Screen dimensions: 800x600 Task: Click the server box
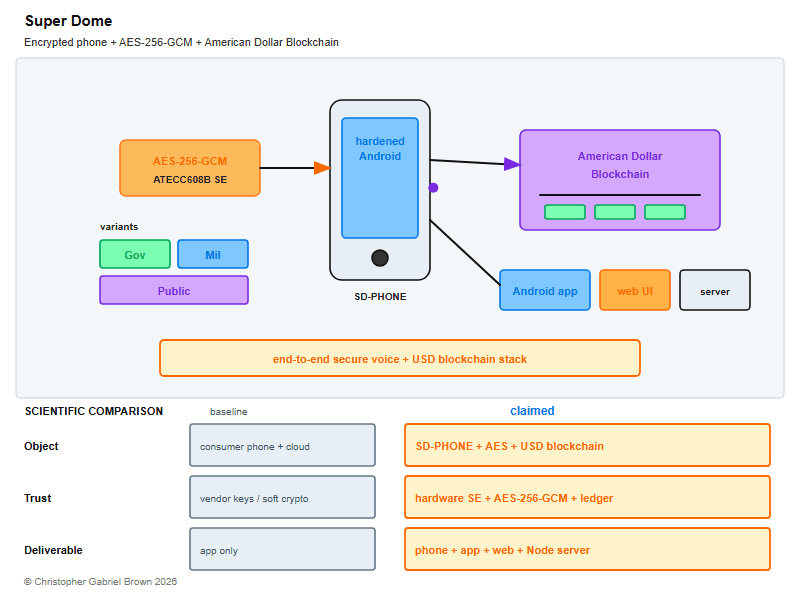click(715, 290)
